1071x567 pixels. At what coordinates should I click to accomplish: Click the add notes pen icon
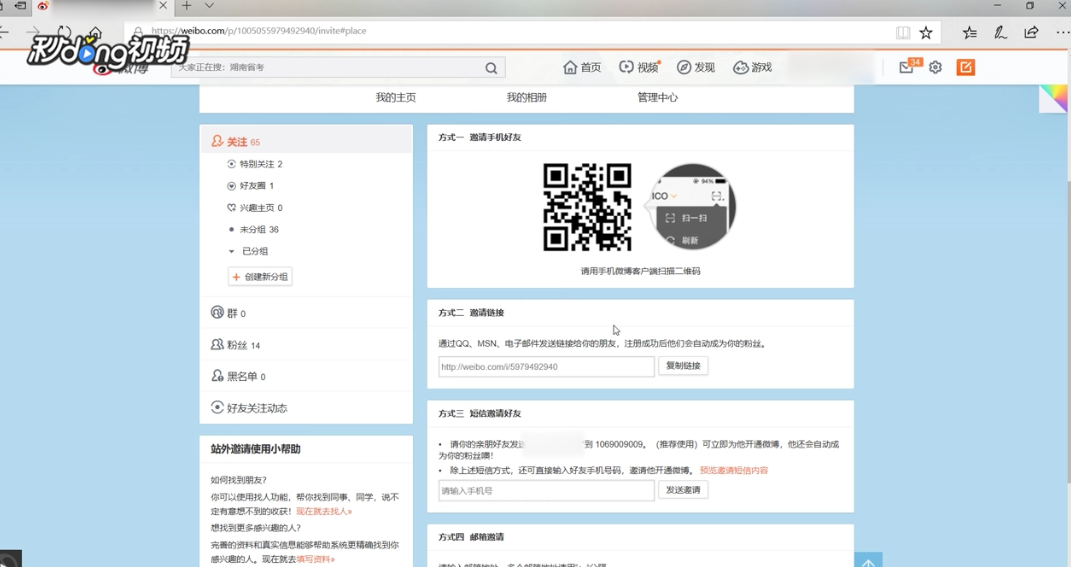[x=1000, y=32]
